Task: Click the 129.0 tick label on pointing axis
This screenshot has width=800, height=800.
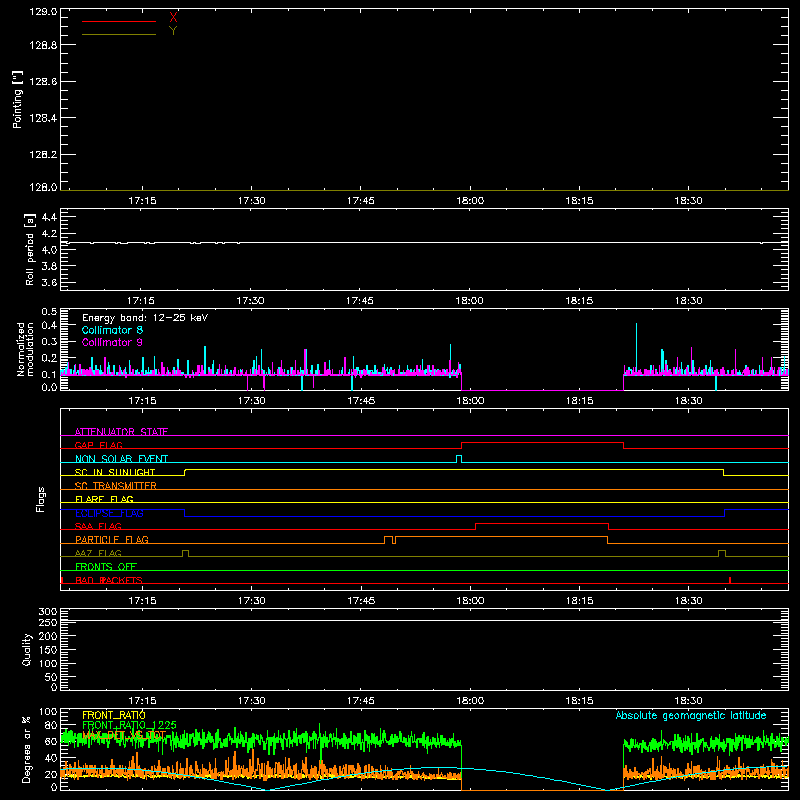Action: click(43, 11)
